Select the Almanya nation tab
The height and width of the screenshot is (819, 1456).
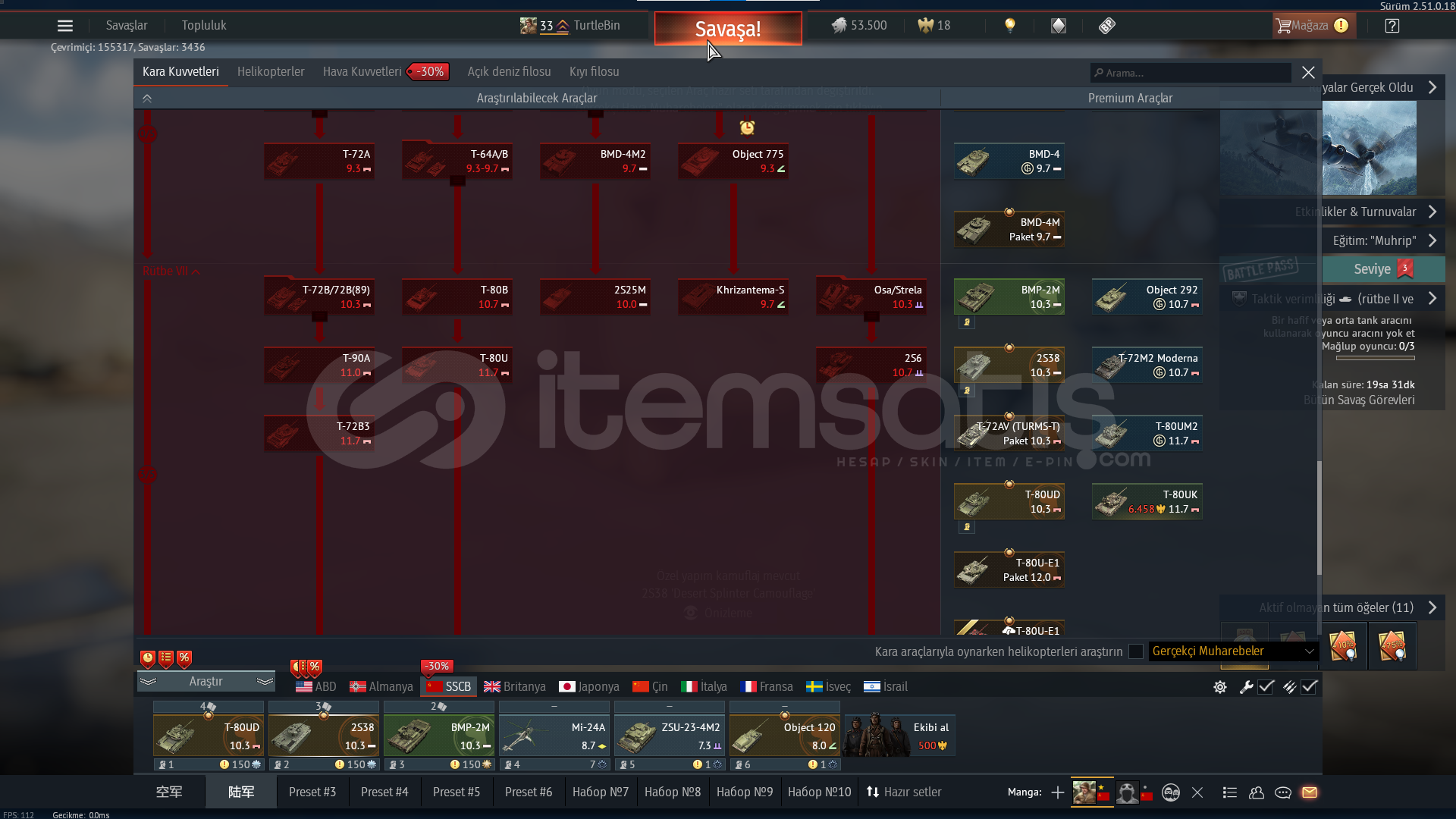(x=381, y=687)
